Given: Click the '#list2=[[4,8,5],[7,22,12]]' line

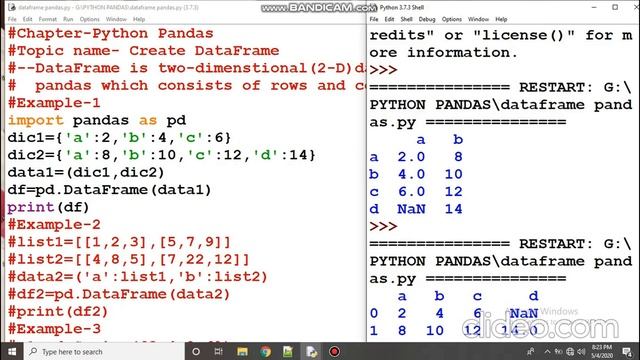Looking at the screenshot, I should [x=128, y=260].
